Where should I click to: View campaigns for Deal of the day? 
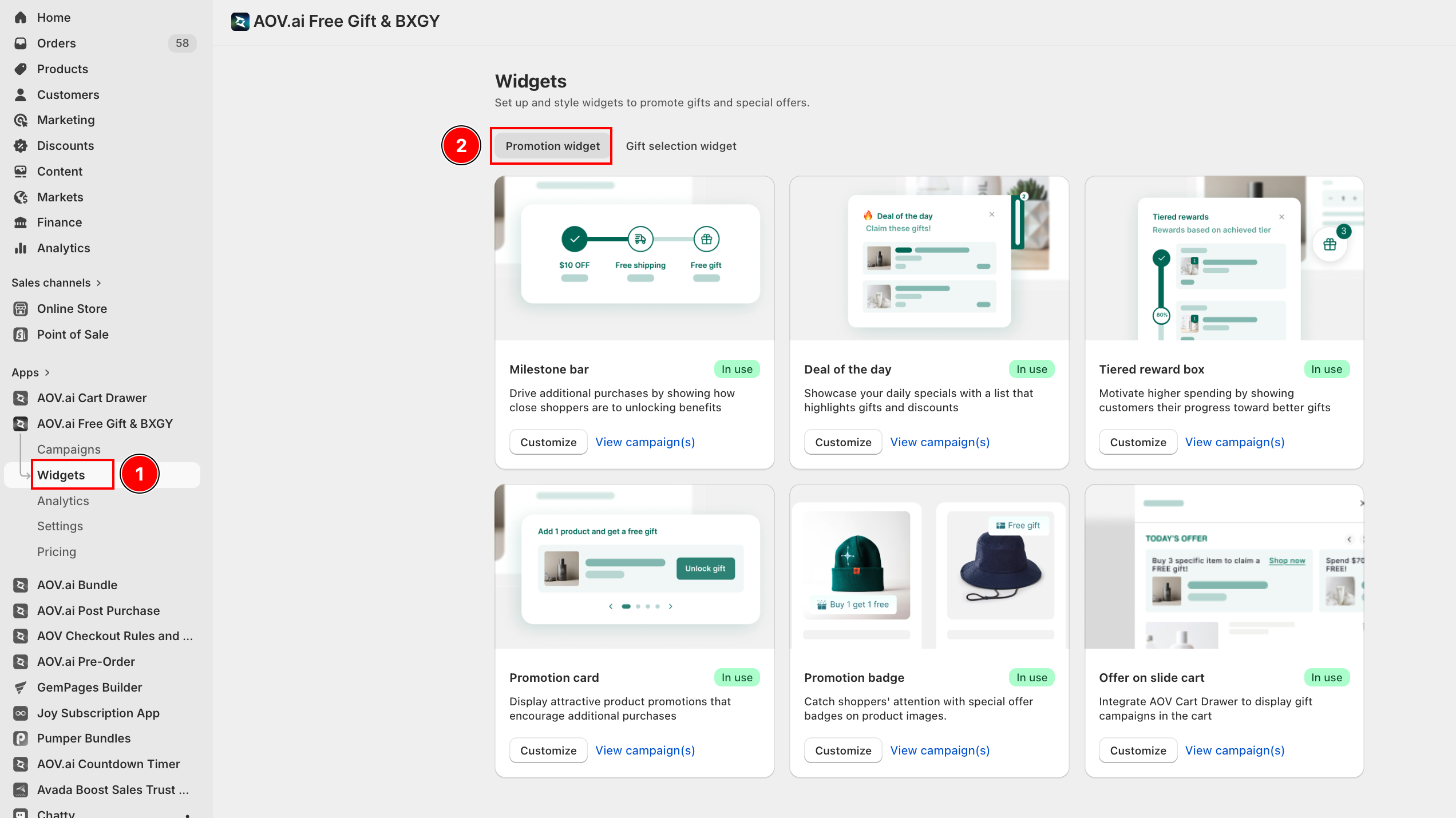pos(939,442)
